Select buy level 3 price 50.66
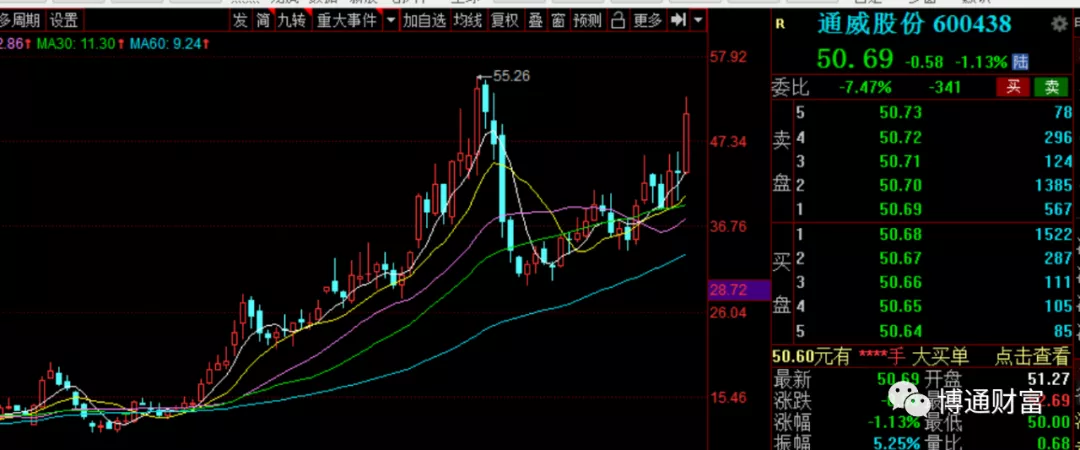 (x=900, y=283)
